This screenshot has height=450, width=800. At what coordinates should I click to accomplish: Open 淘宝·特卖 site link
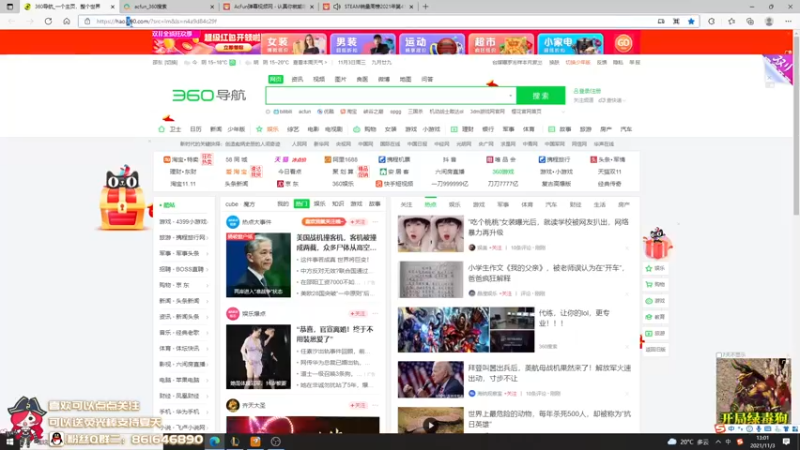pos(181,160)
